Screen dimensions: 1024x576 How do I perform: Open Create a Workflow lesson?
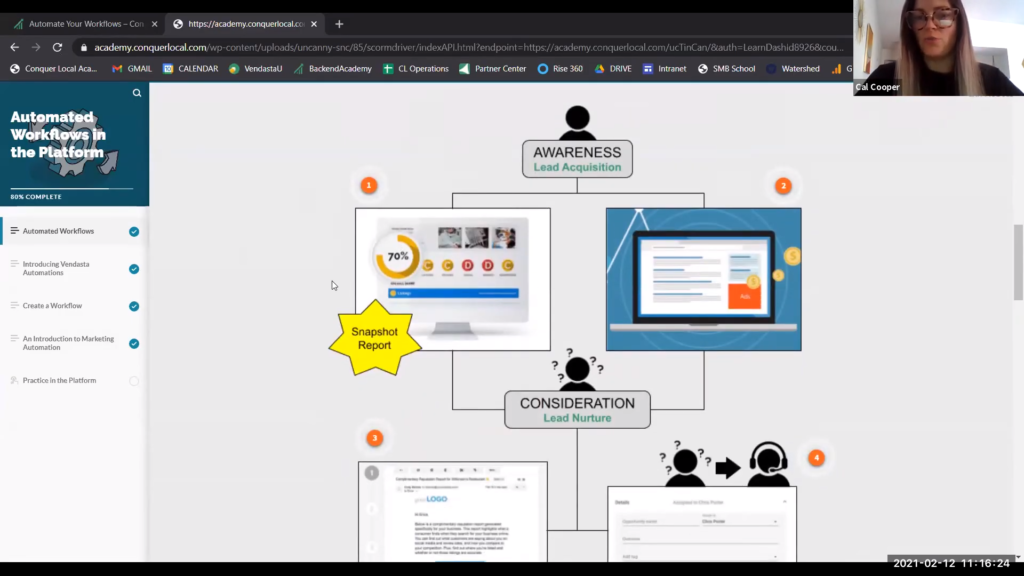point(52,306)
